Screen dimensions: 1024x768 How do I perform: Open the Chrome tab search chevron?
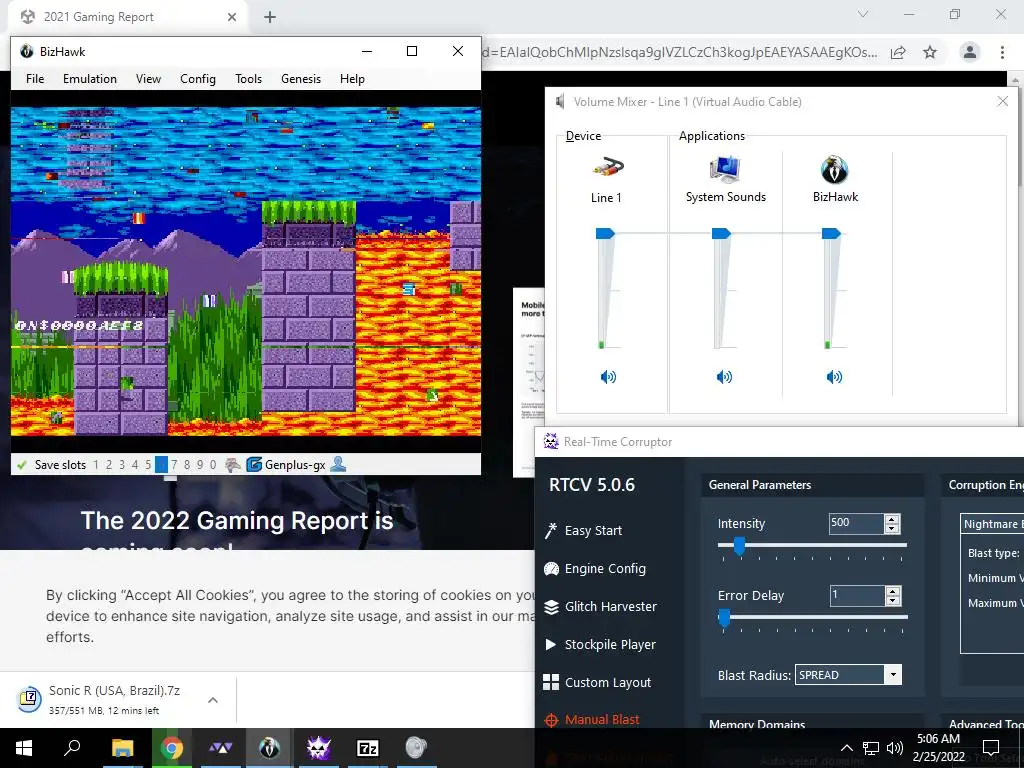tap(863, 14)
